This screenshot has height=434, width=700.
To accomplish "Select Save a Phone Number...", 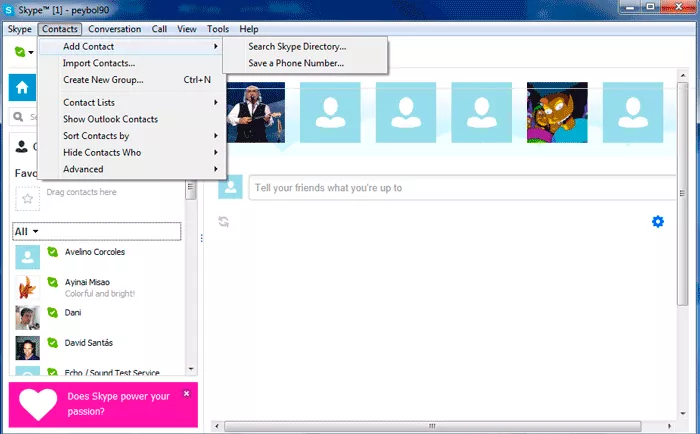I will 305,63.
